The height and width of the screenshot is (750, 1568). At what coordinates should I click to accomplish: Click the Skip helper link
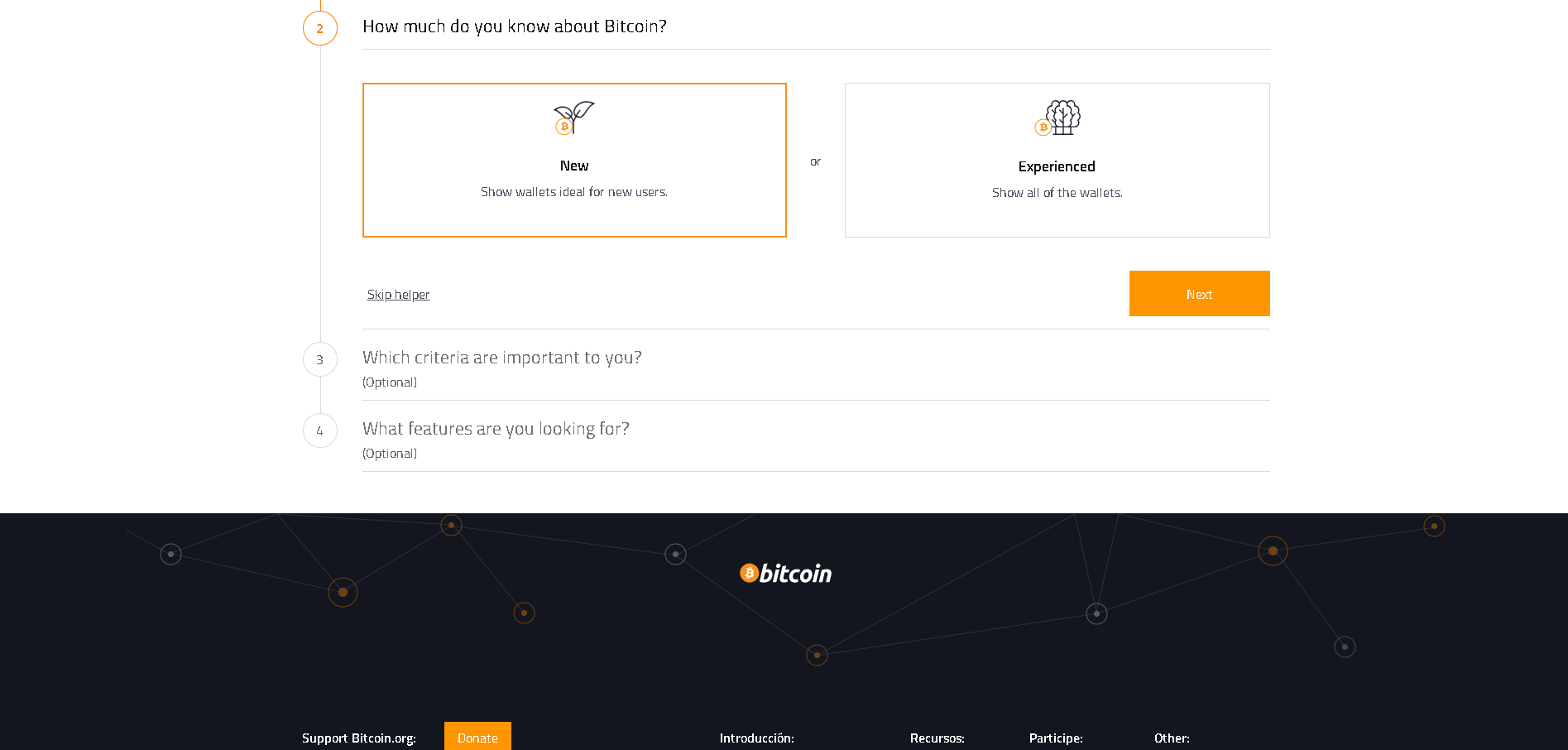398,295
